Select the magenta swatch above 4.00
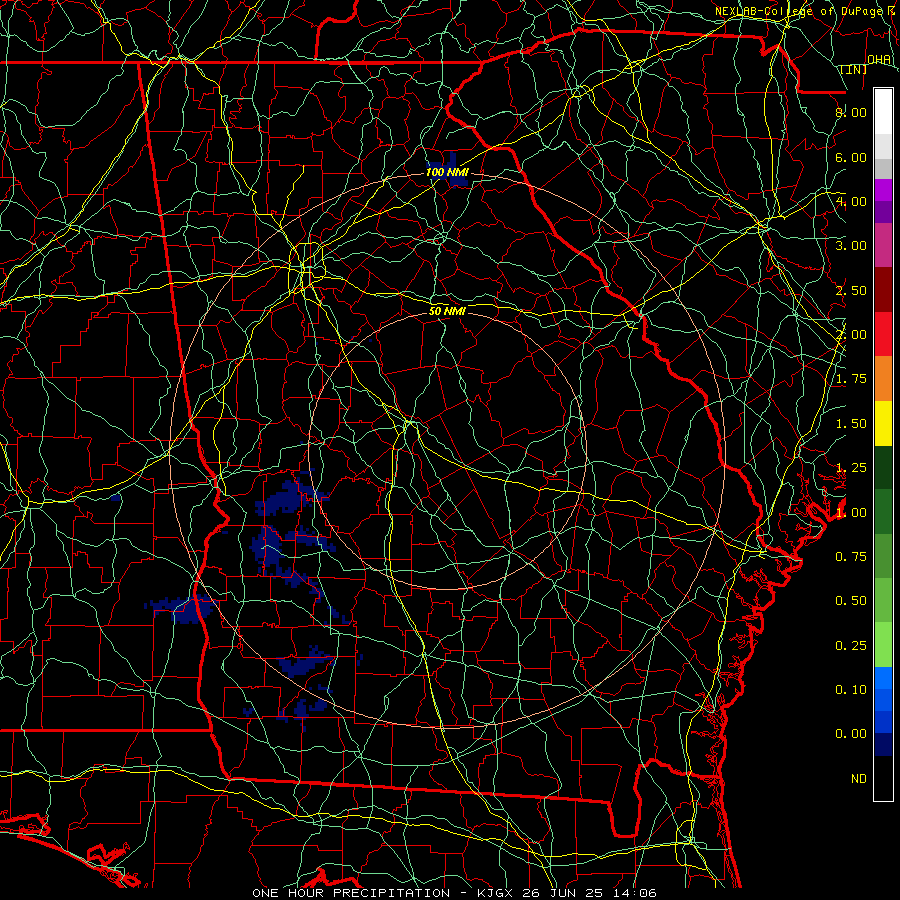The width and height of the screenshot is (900, 900). point(883,190)
